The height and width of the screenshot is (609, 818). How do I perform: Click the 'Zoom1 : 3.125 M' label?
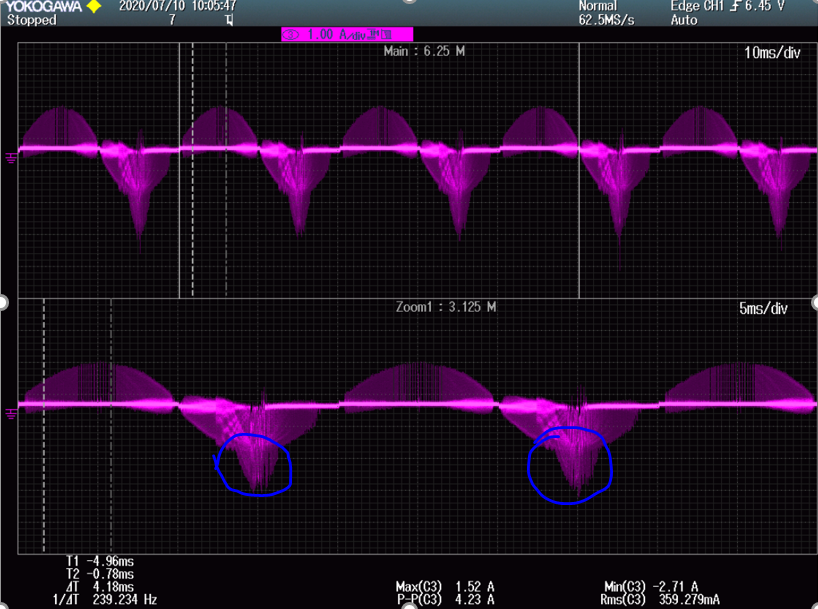pyautogui.click(x=446, y=307)
